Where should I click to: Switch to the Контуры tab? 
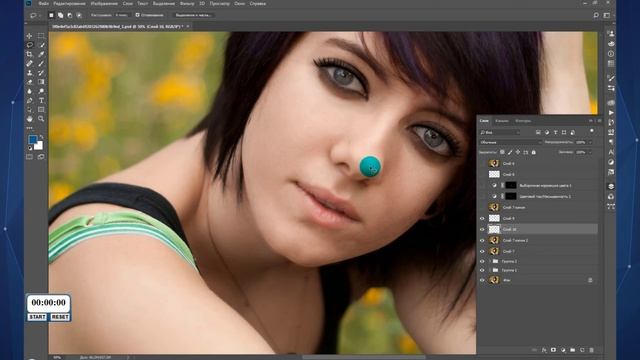523,121
